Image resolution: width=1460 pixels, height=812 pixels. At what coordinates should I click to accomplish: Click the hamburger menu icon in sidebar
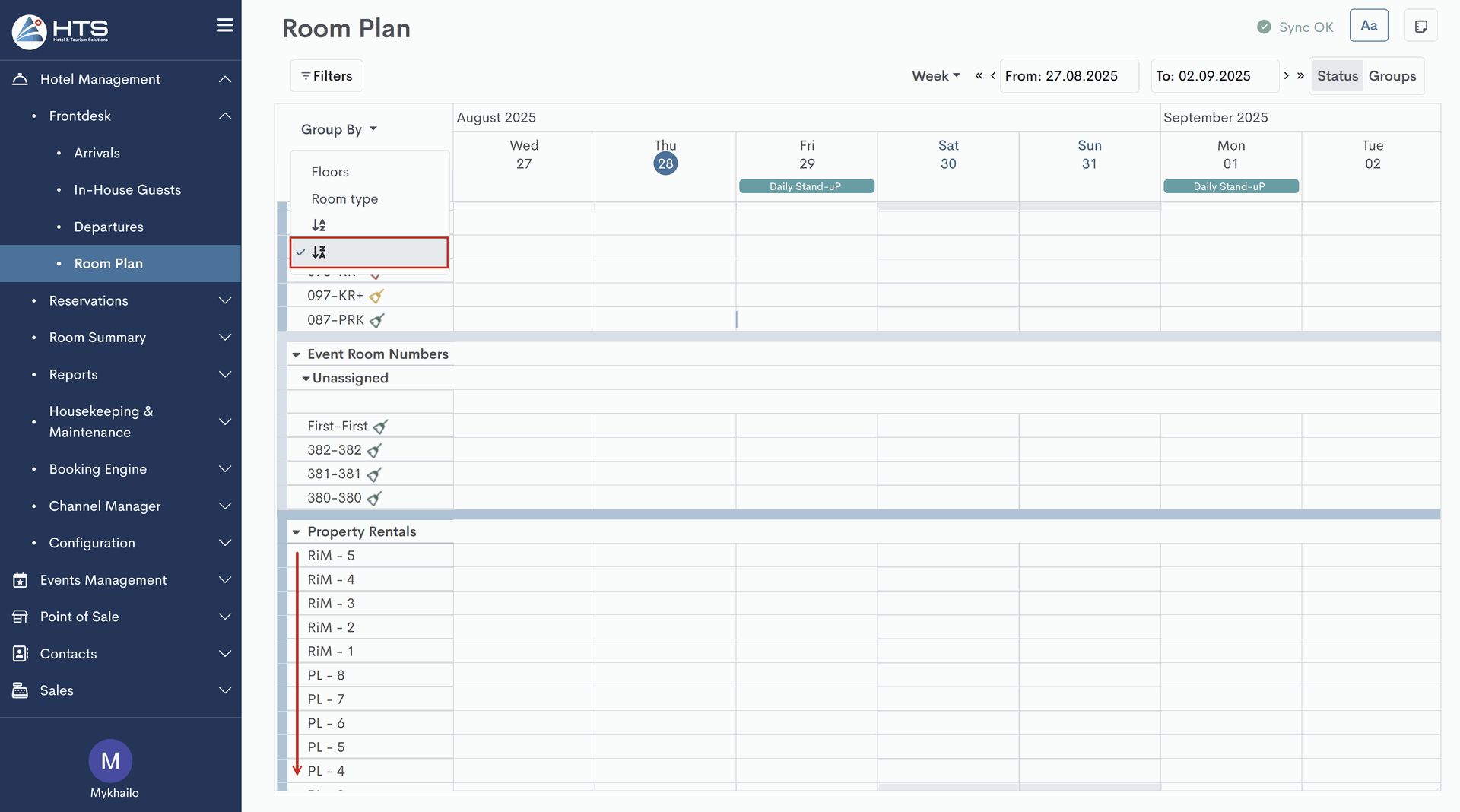click(225, 25)
